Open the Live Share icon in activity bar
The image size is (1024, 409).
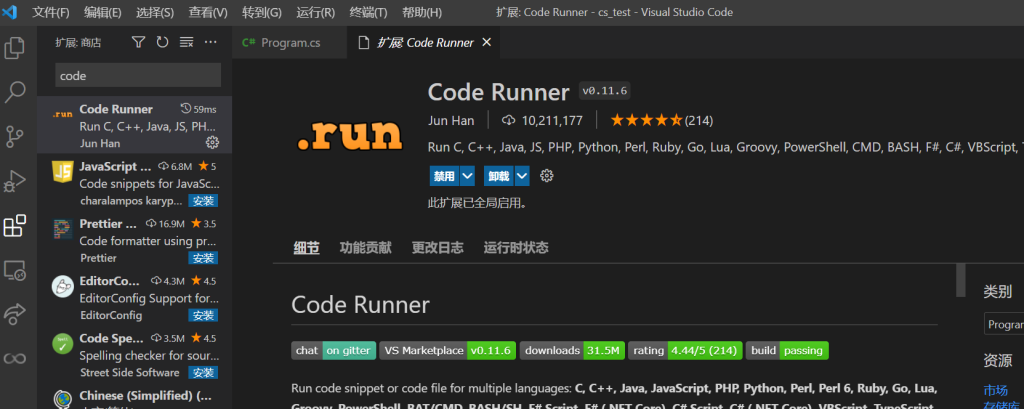14,314
